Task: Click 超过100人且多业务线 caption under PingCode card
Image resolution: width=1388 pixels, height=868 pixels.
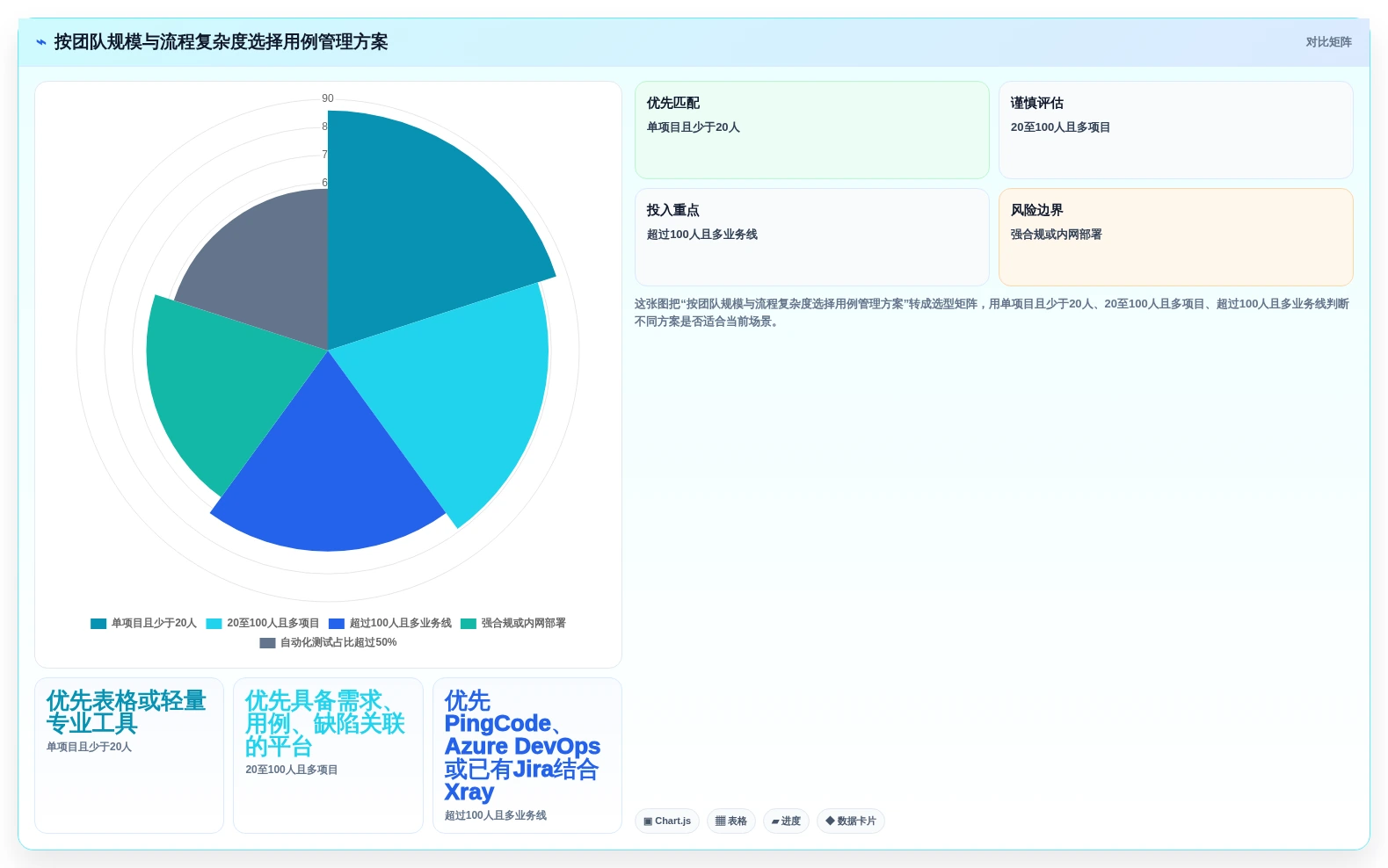Action: coord(496,815)
